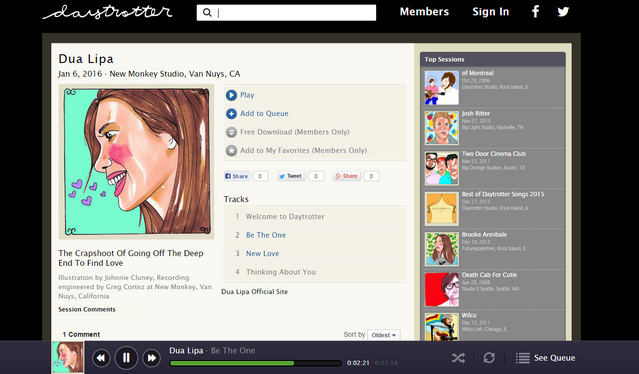The image size is (639, 374).
Task: Click the Dua Lipa page title
Action: click(x=86, y=59)
